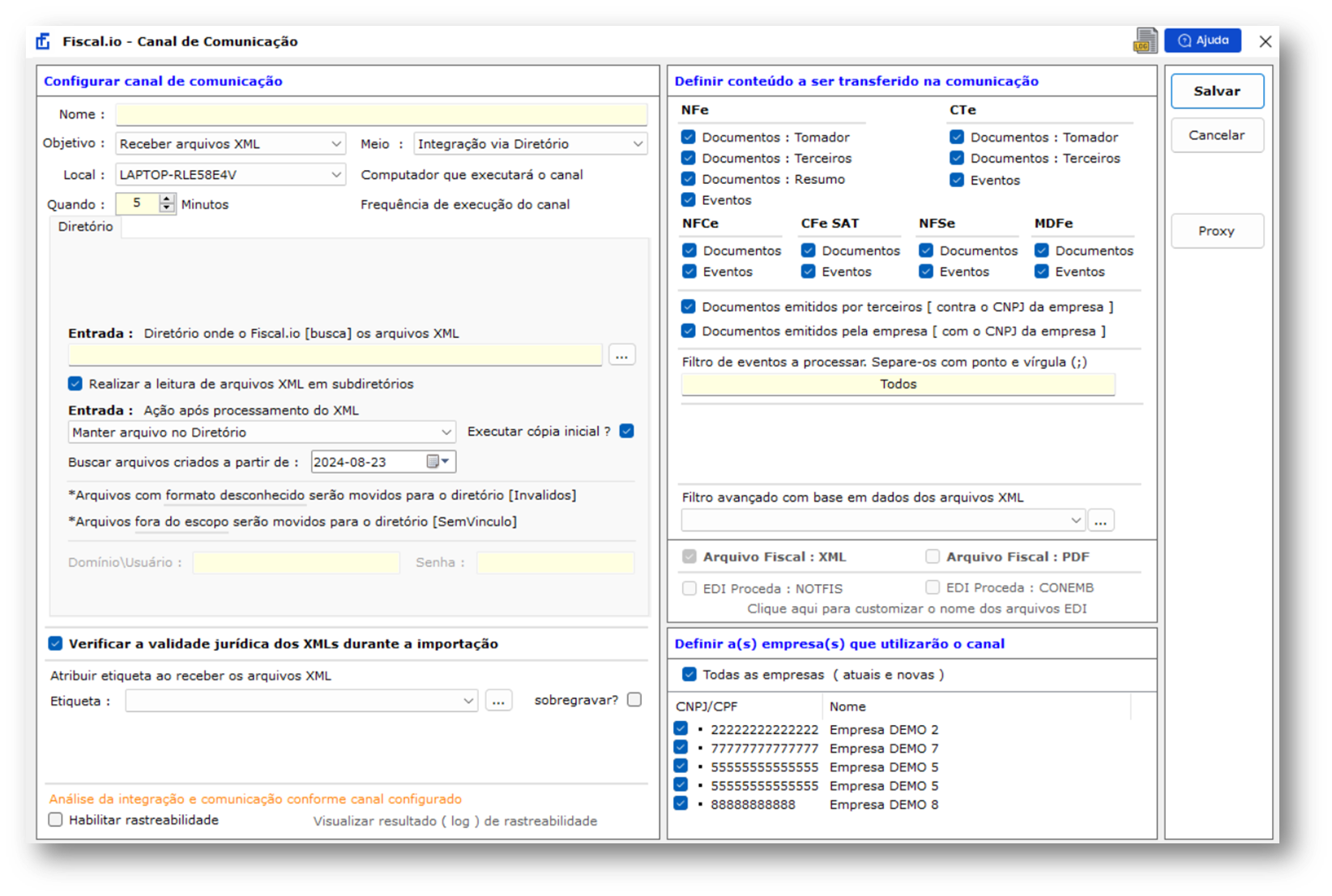Toggle CFe SAT Eventos checkbox
Screen dimensions: 1332x896
(808, 271)
